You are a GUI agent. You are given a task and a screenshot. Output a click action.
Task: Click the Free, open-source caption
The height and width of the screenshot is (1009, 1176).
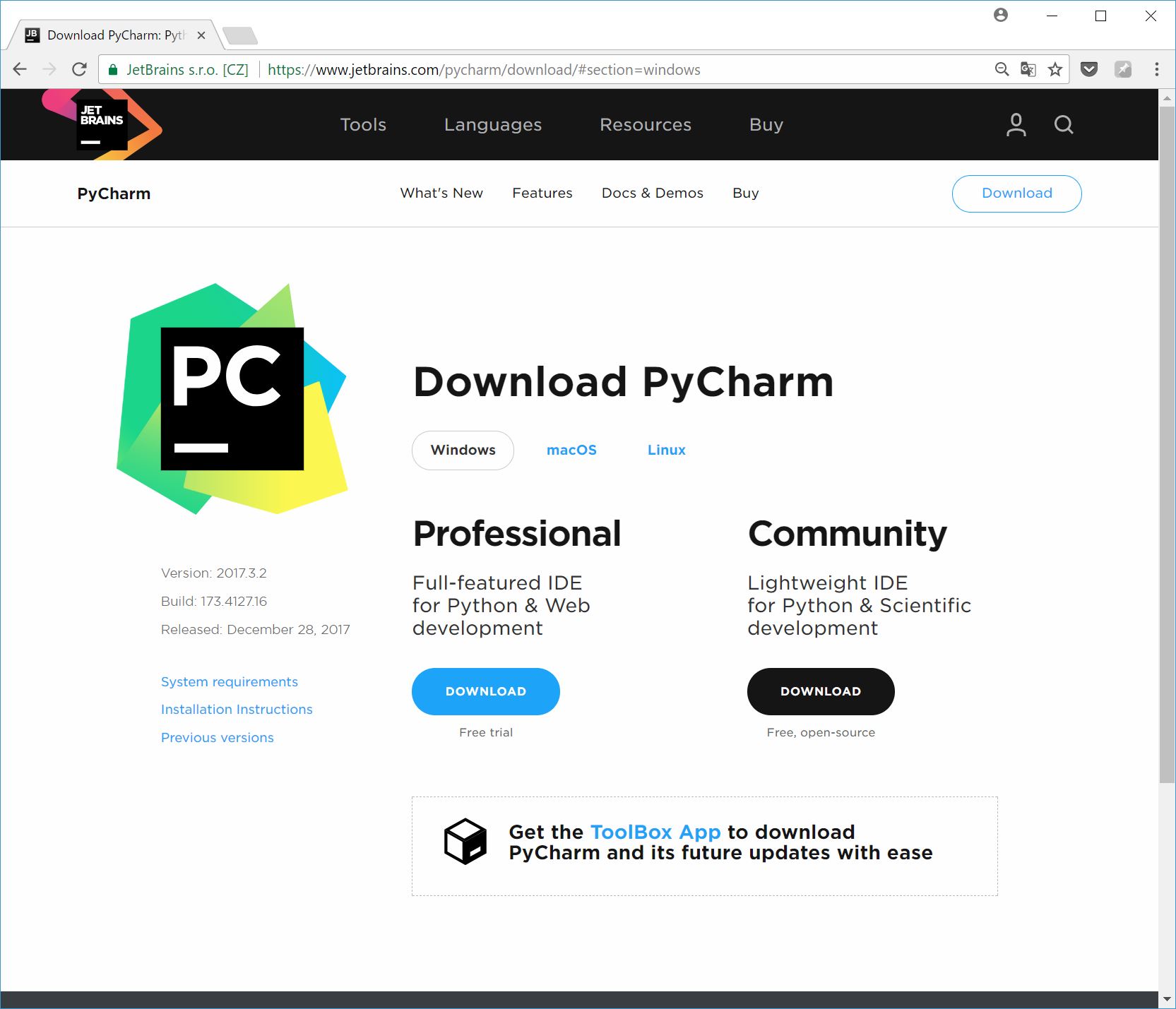point(821,733)
